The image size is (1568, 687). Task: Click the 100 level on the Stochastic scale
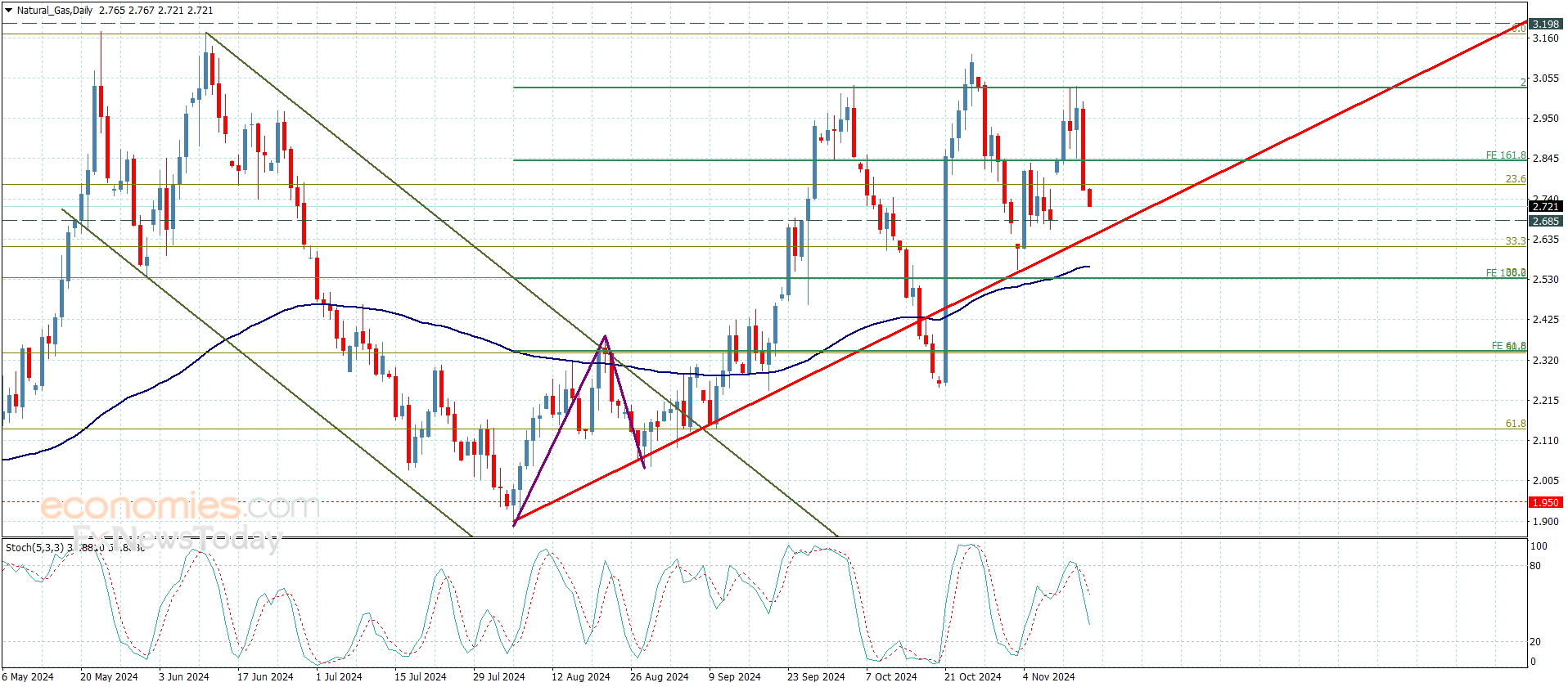(1539, 546)
